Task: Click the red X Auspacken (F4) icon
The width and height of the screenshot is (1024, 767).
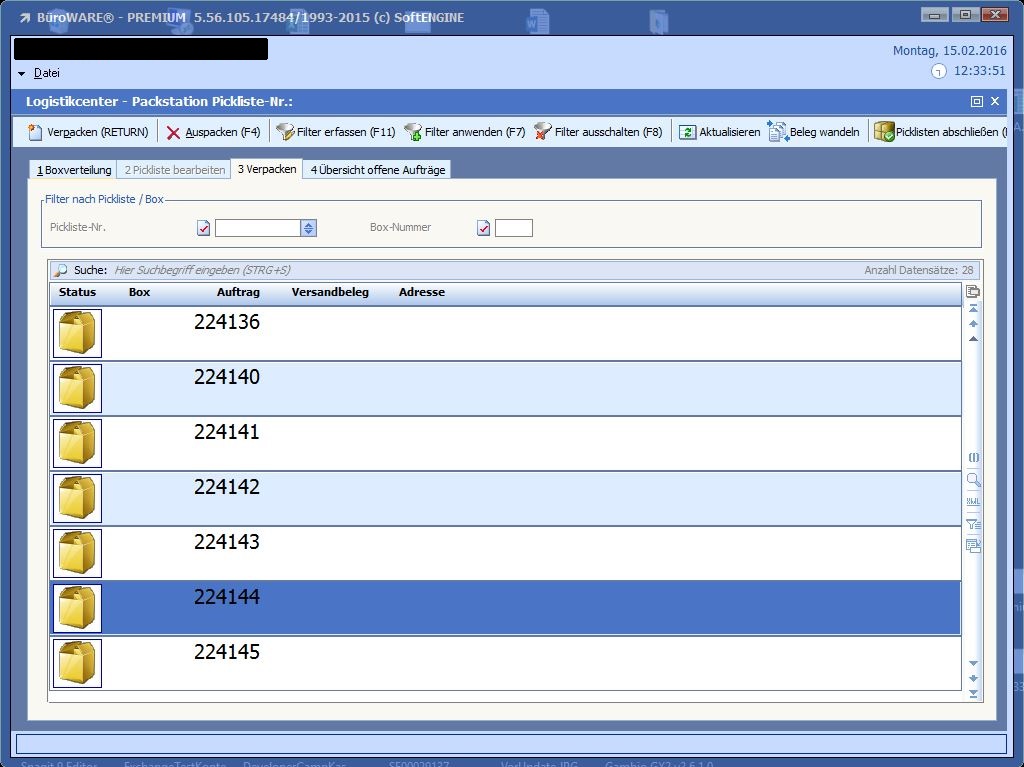Action: [x=174, y=132]
